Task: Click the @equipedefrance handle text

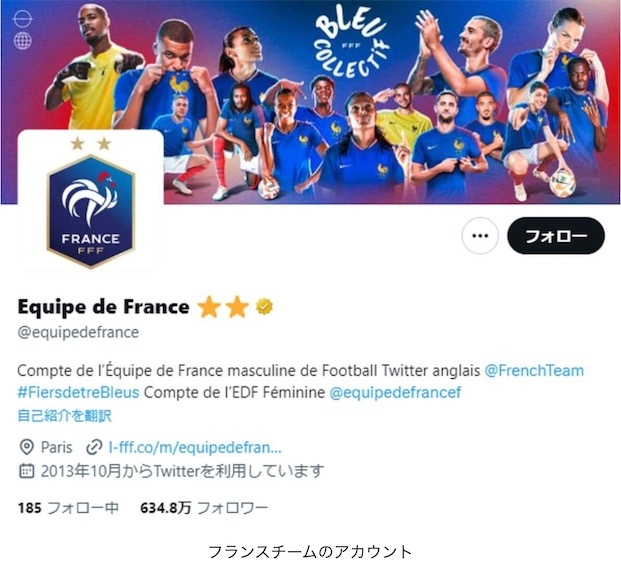Action: click(78, 332)
